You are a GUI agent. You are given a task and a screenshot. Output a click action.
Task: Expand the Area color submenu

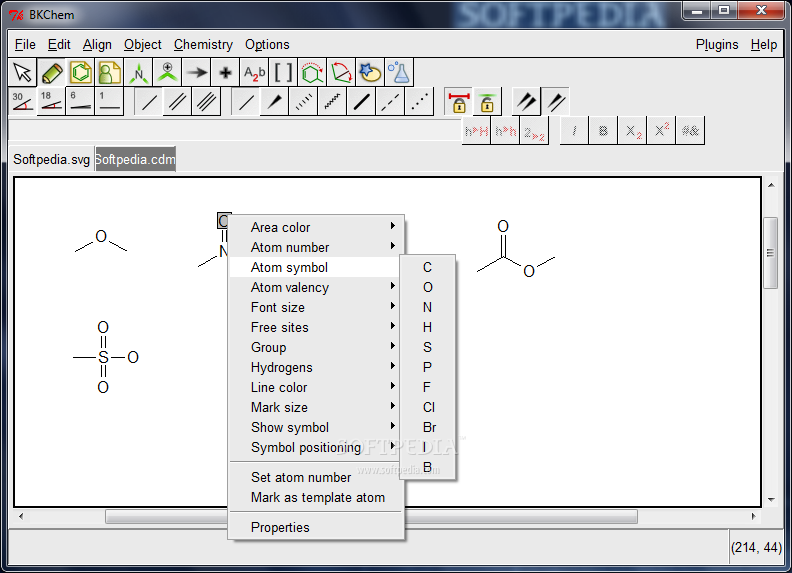(x=316, y=227)
